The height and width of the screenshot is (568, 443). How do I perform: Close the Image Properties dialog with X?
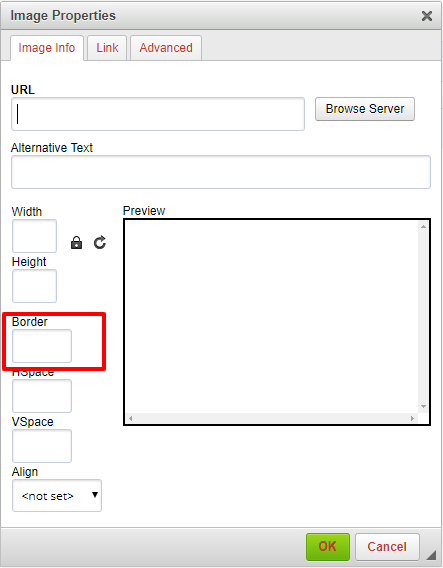click(427, 16)
